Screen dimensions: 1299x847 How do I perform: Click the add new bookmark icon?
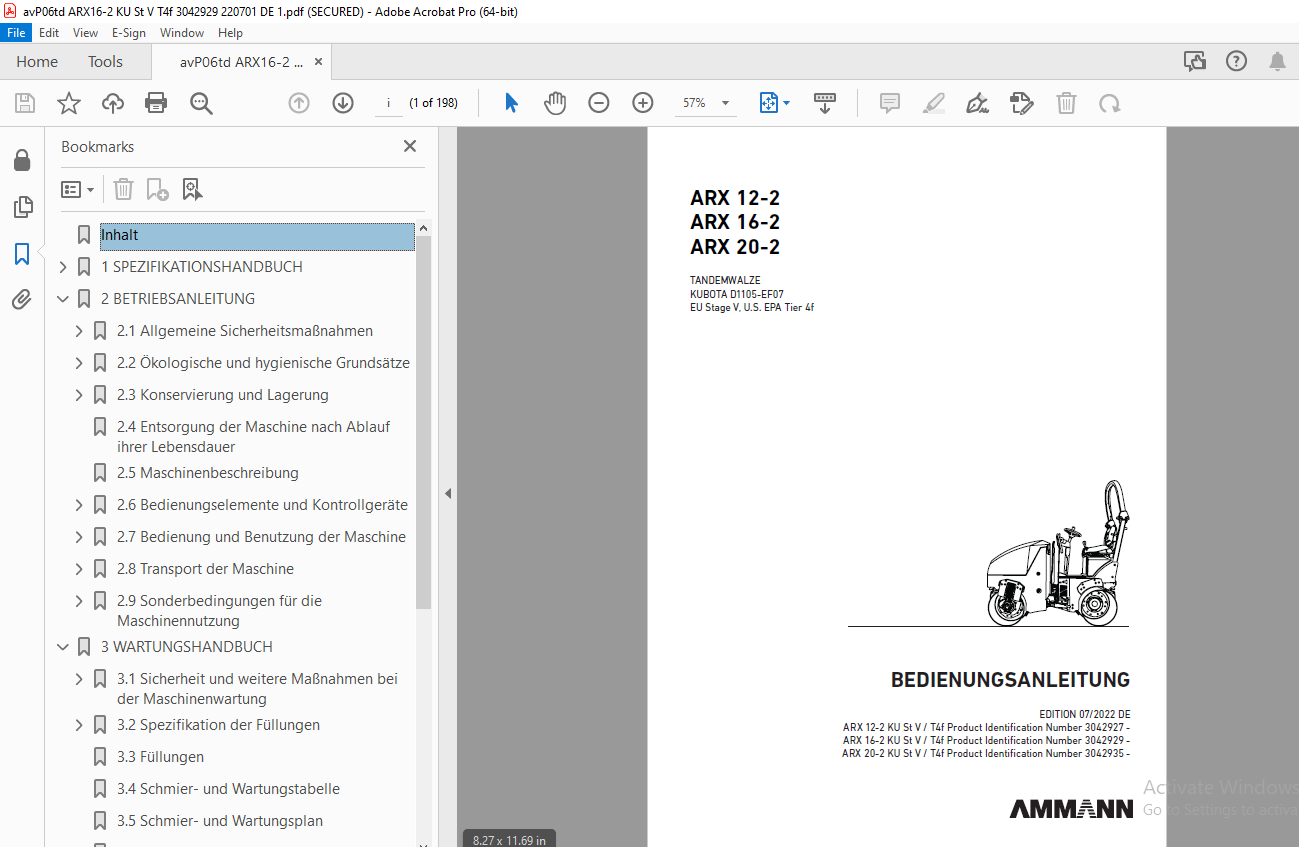[157, 189]
